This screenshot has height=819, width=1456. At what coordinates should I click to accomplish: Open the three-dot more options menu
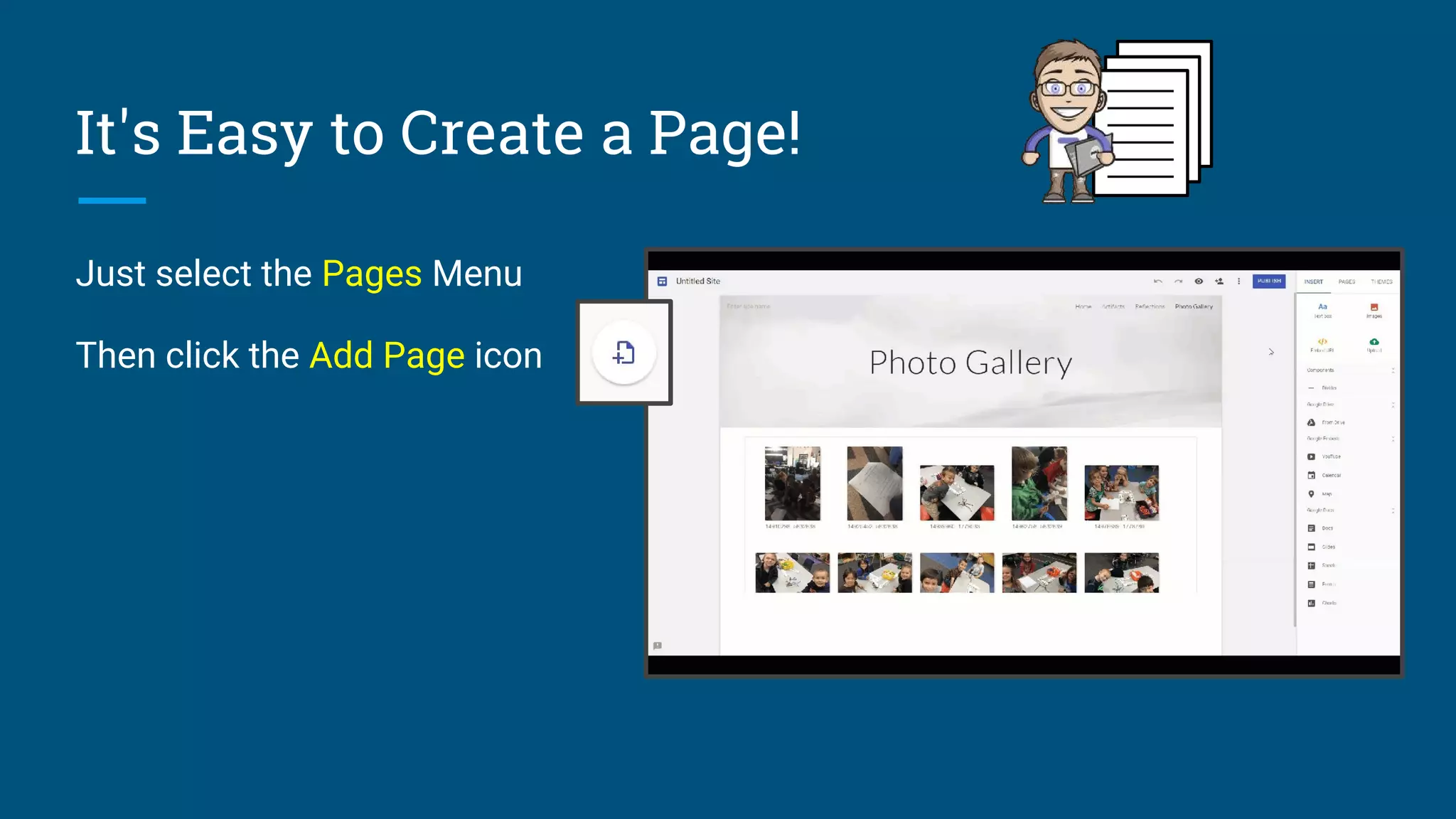[1239, 282]
